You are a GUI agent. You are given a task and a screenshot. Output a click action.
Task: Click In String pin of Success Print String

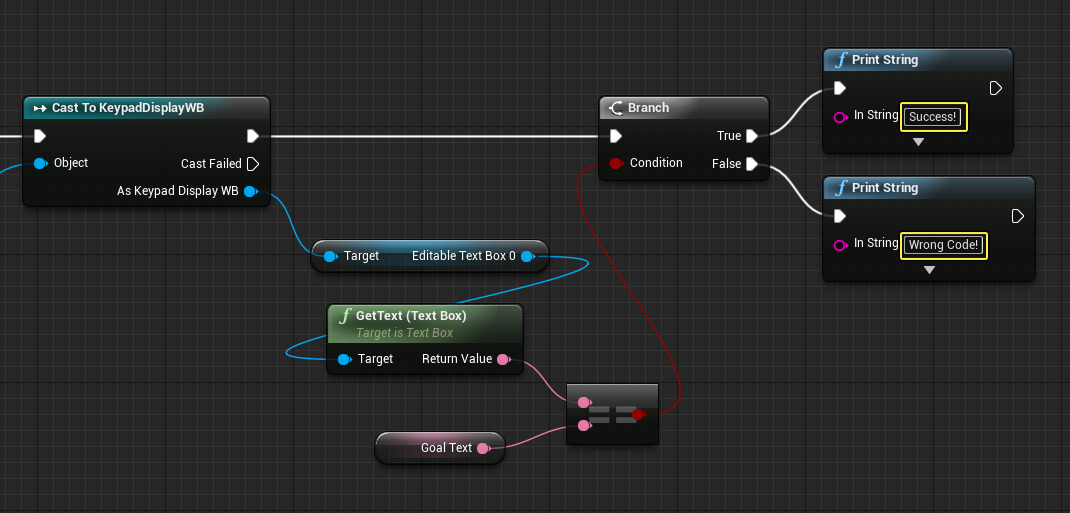(x=841, y=117)
